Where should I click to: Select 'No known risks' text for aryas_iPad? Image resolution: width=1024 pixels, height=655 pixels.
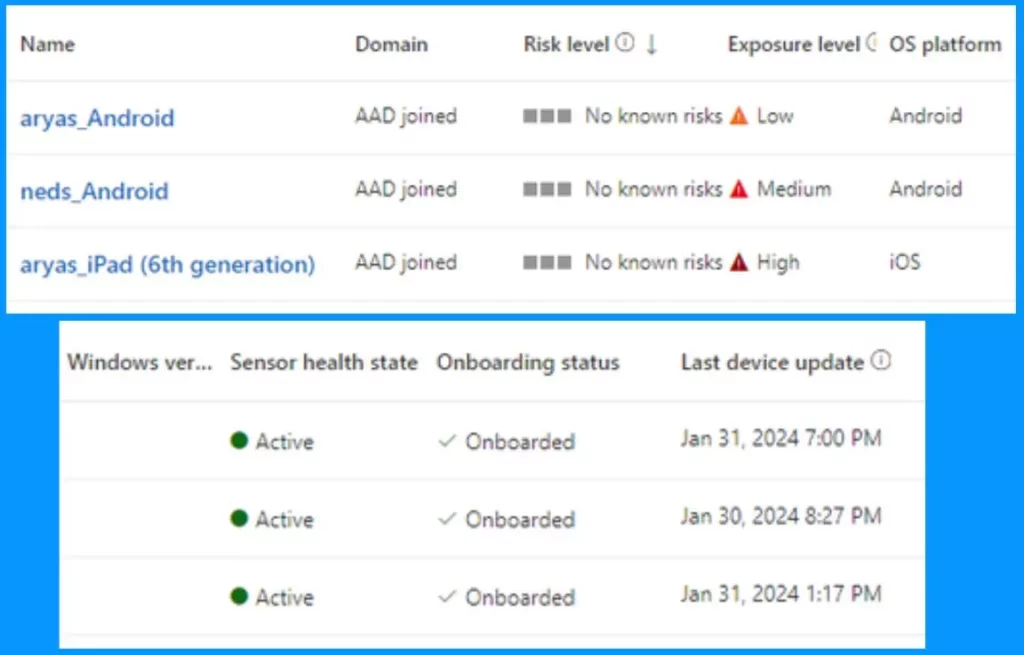[653, 263]
